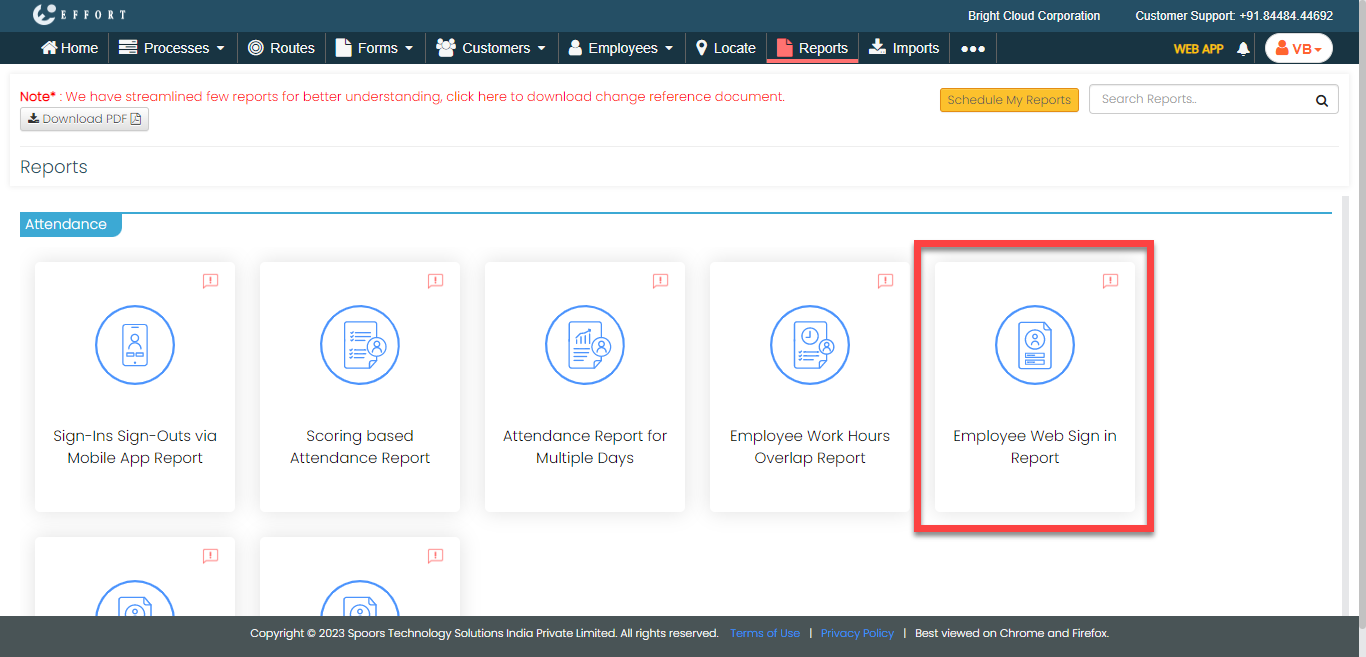
Task: Open Scoring based Attendance Report icon
Action: point(360,345)
